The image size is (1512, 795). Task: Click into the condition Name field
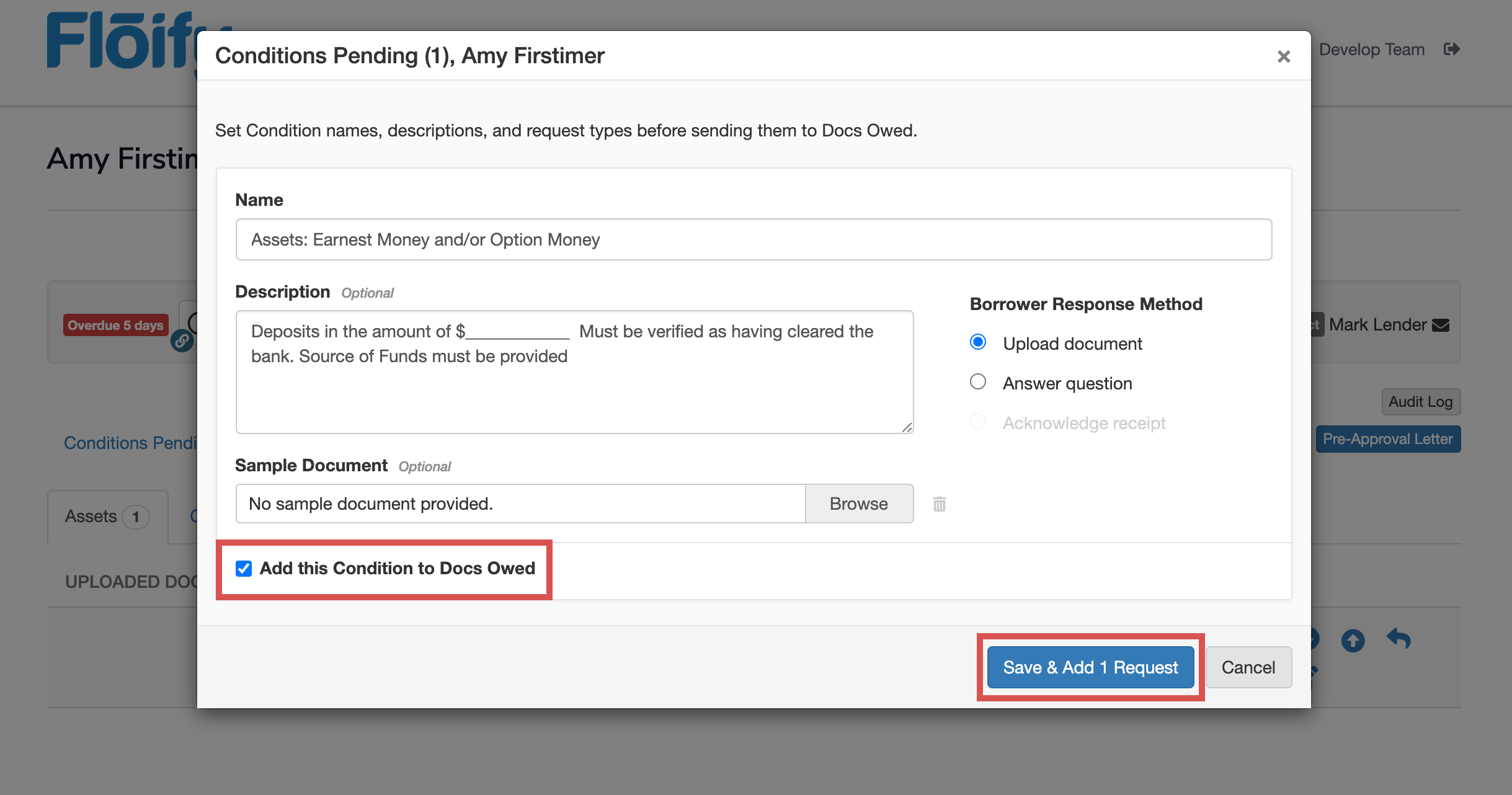(753, 239)
